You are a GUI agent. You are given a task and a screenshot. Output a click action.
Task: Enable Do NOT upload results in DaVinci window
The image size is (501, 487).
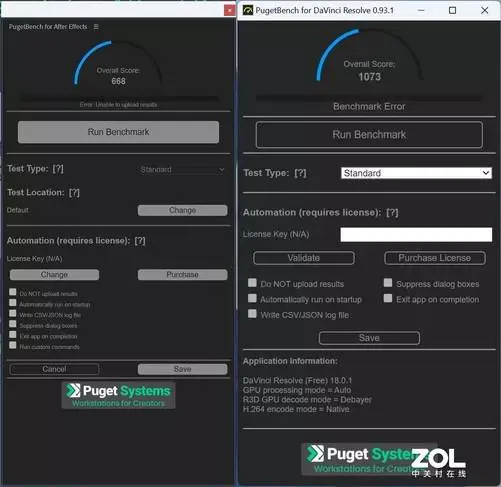(x=252, y=283)
